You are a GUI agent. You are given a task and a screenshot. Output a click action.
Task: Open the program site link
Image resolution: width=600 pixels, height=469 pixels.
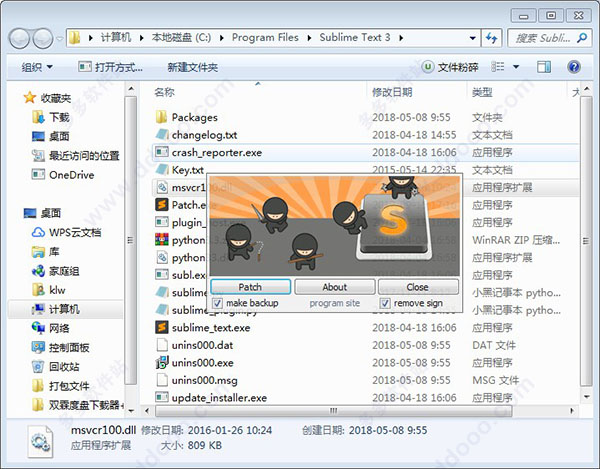(334, 303)
